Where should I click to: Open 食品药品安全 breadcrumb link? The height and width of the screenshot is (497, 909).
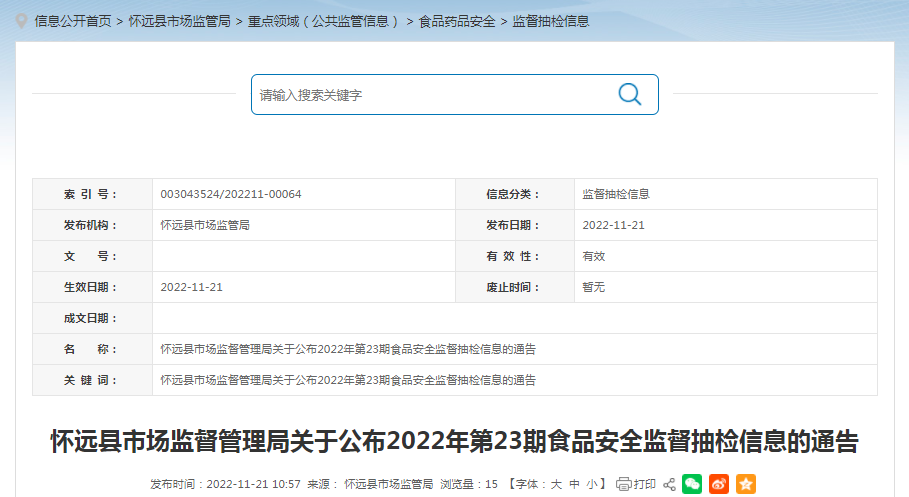457,21
